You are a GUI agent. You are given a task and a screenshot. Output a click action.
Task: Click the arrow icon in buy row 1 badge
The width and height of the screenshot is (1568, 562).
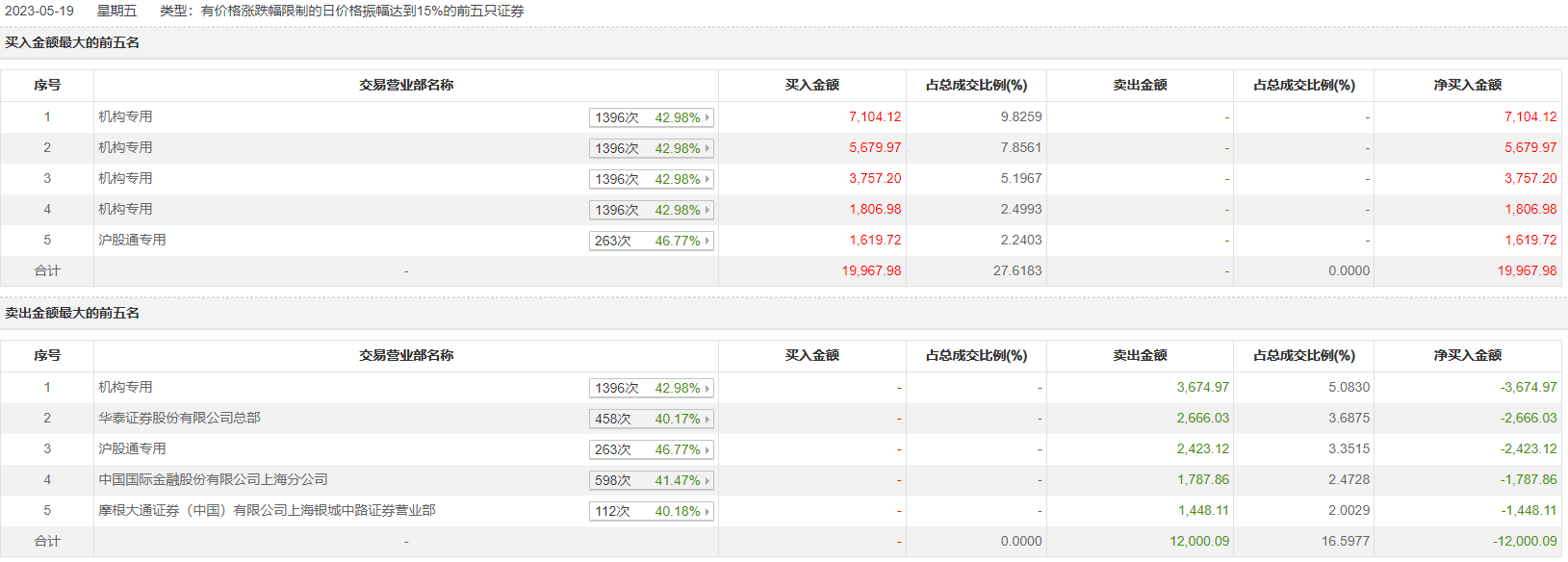(707, 117)
